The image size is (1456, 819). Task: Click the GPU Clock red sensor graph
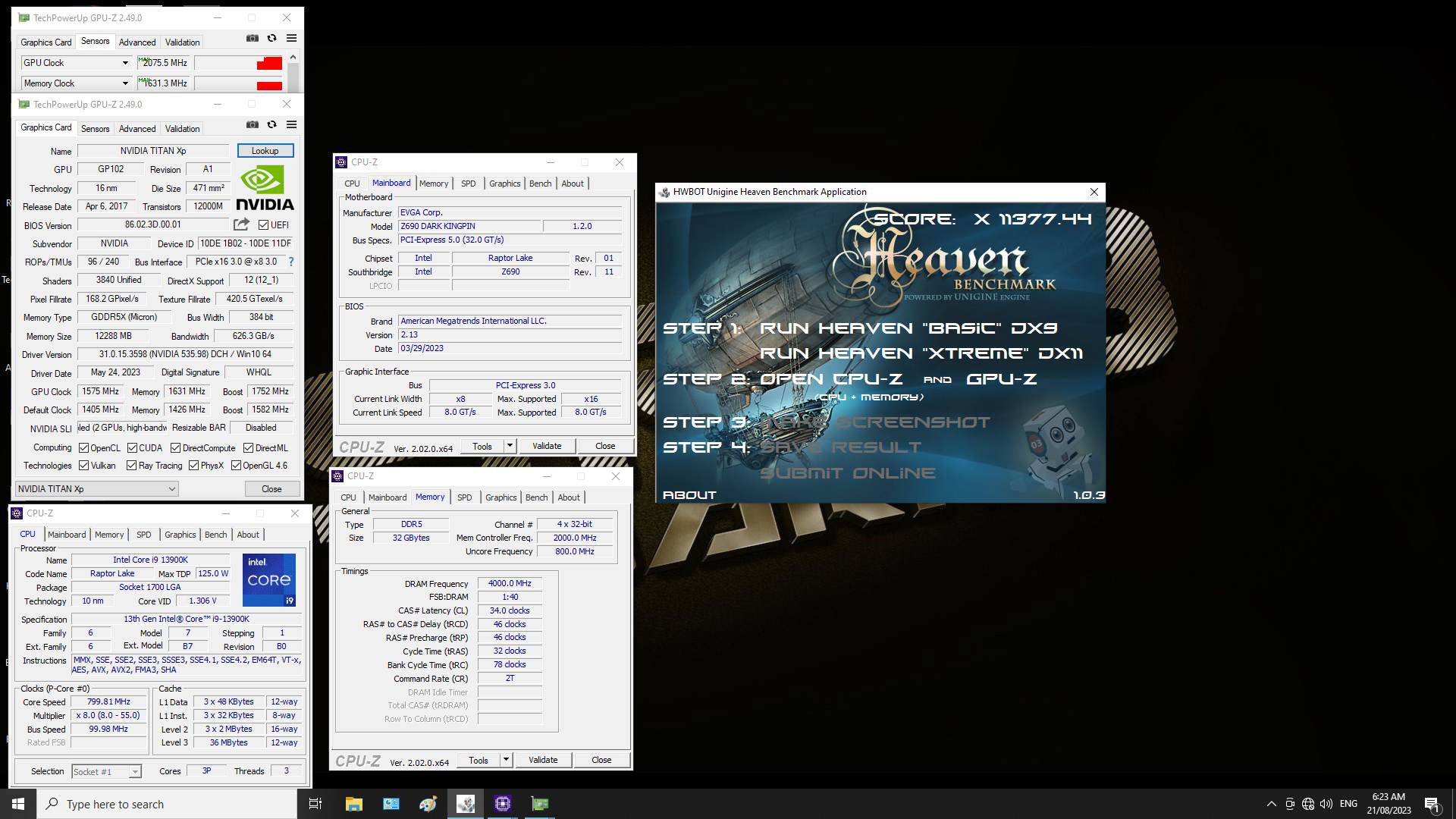pyautogui.click(x=239, y=63)
